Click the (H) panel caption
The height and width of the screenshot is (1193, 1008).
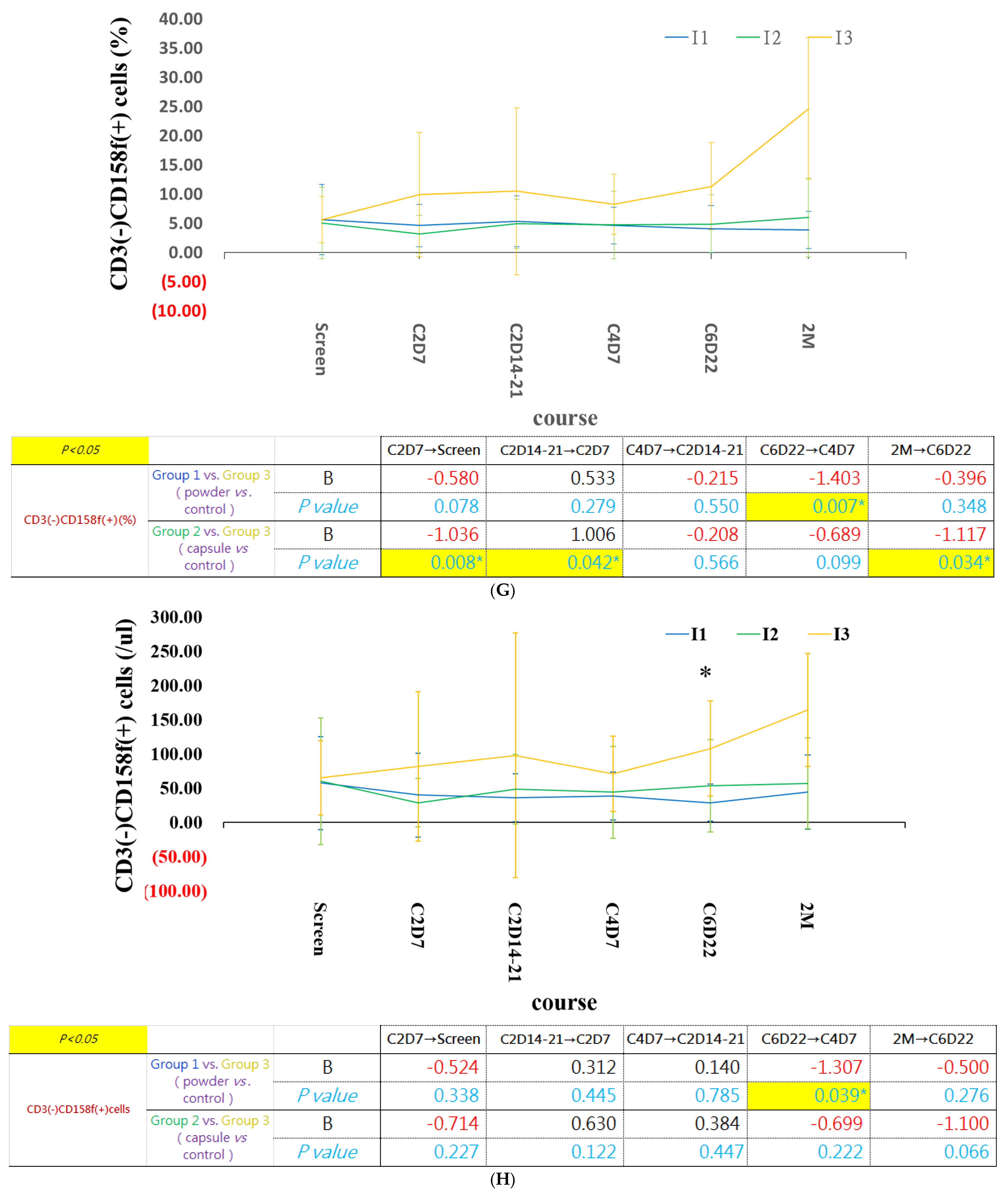[503, 1179]
